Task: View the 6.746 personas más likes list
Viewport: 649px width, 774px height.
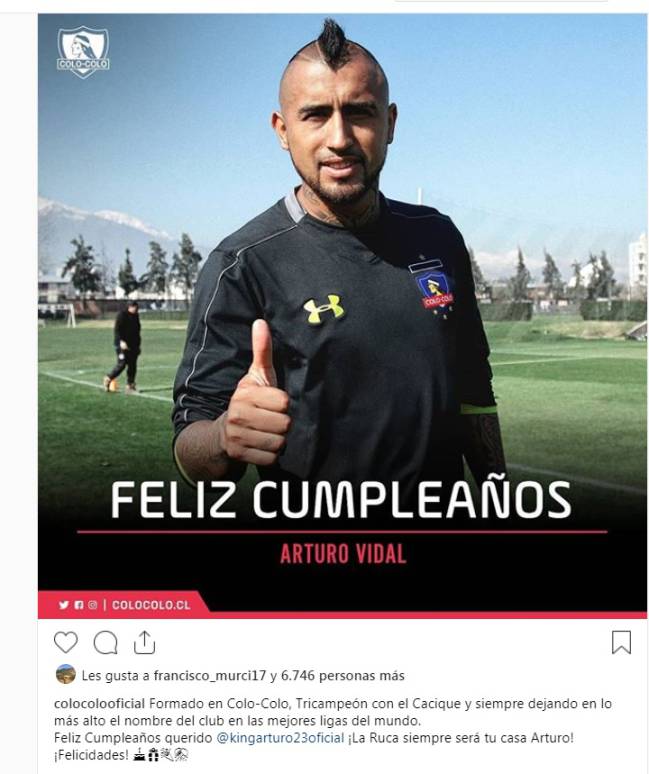Action: coord(343,675)
